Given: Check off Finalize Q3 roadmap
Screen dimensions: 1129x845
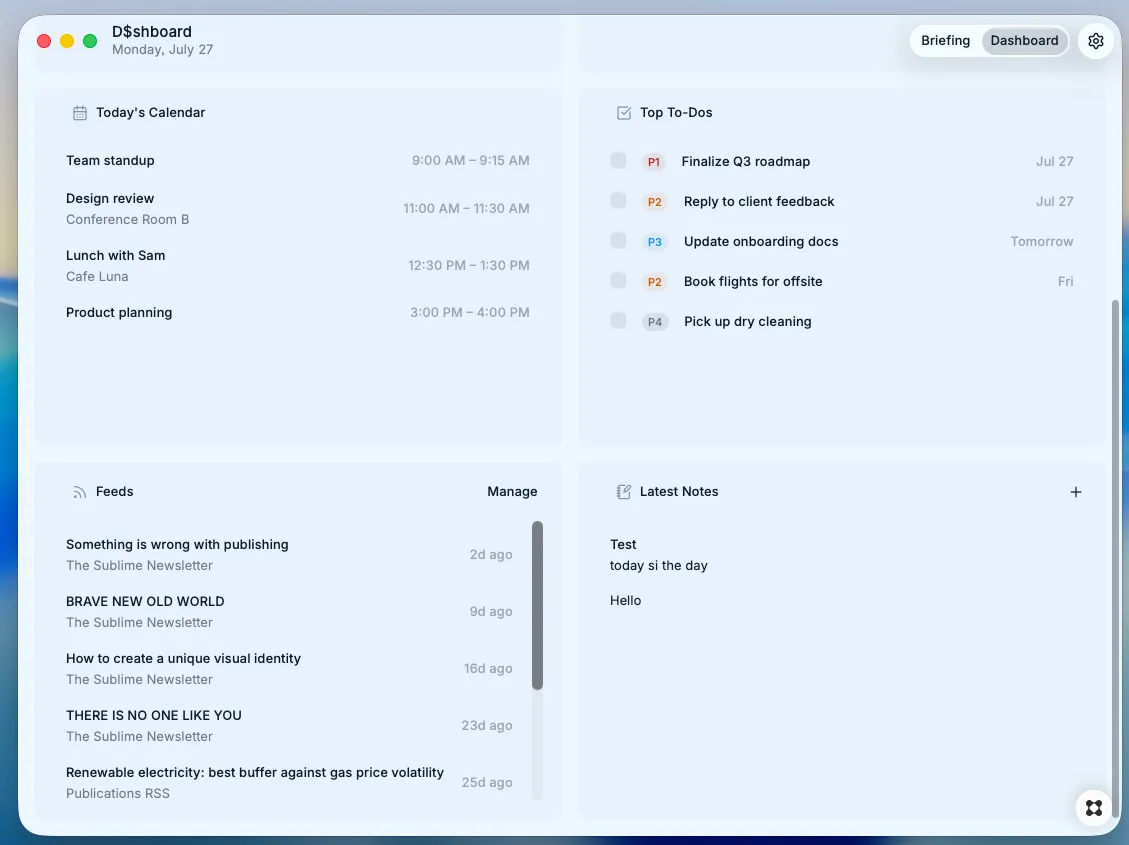Looking at the screenshot, I should [618, 161].
